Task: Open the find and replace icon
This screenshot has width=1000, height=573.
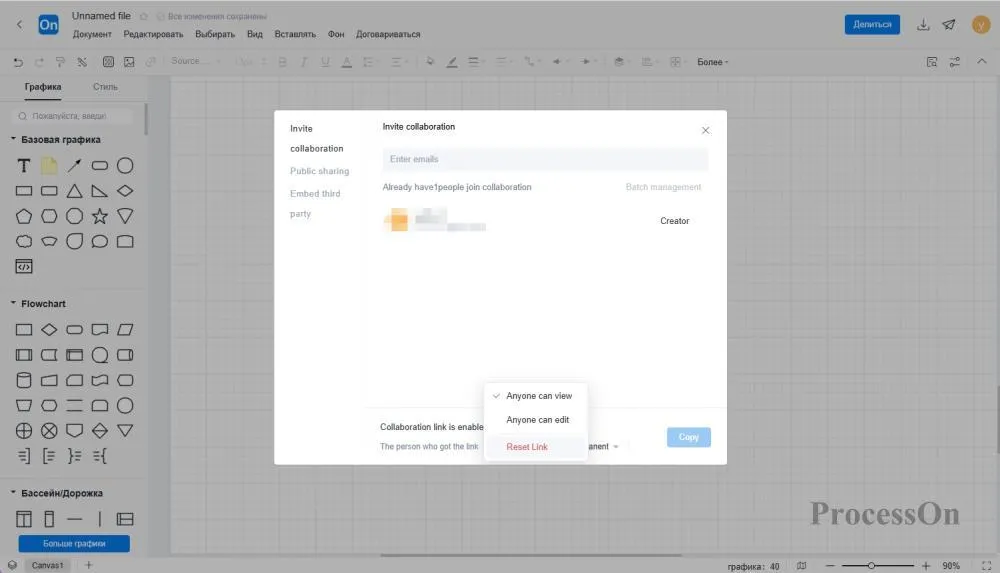Action: (x=932, y=62)
